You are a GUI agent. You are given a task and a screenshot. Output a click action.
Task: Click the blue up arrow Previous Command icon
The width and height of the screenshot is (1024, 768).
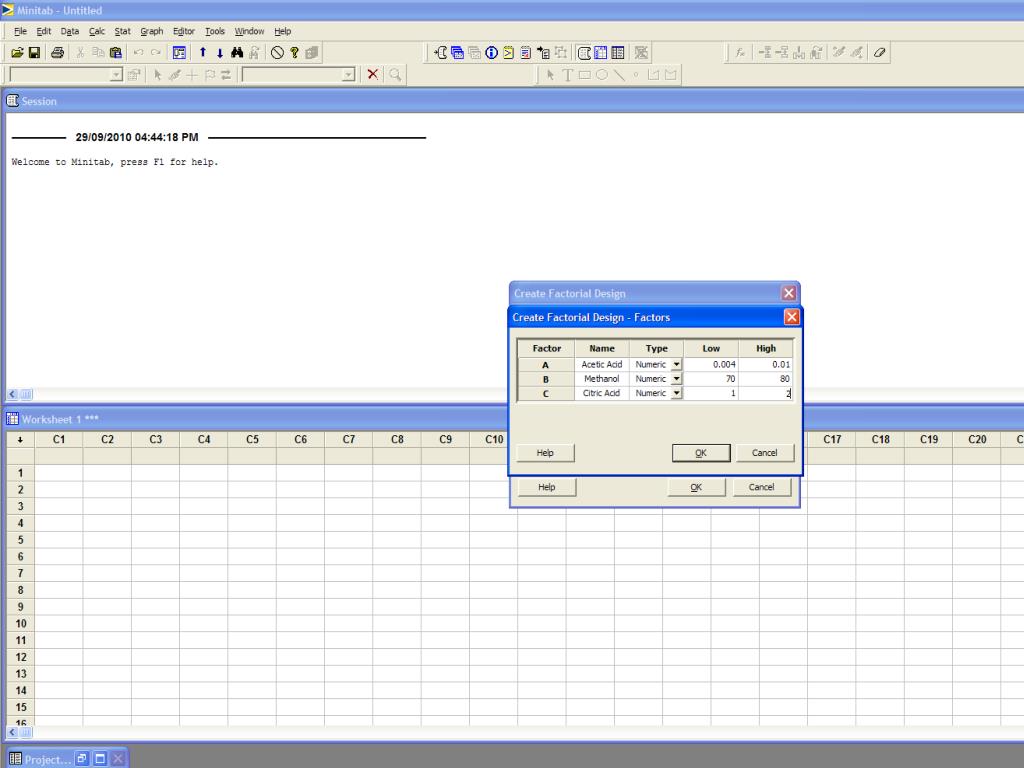click(x=202, y=53)
